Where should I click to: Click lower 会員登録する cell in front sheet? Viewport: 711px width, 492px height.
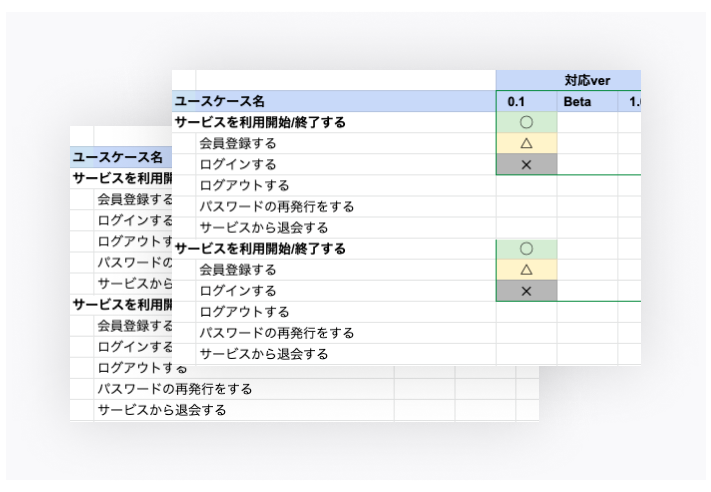pyautogui.click(x=346, y=270)
